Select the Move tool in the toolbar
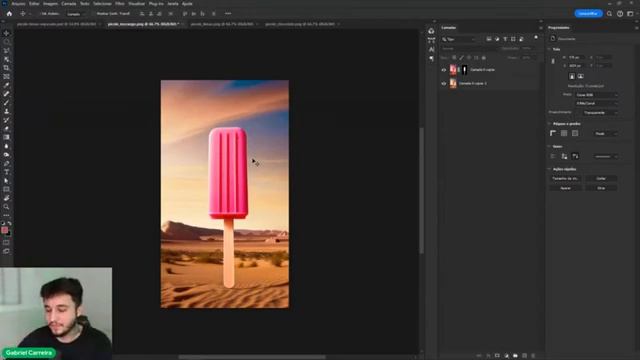 tap(6, 33)
